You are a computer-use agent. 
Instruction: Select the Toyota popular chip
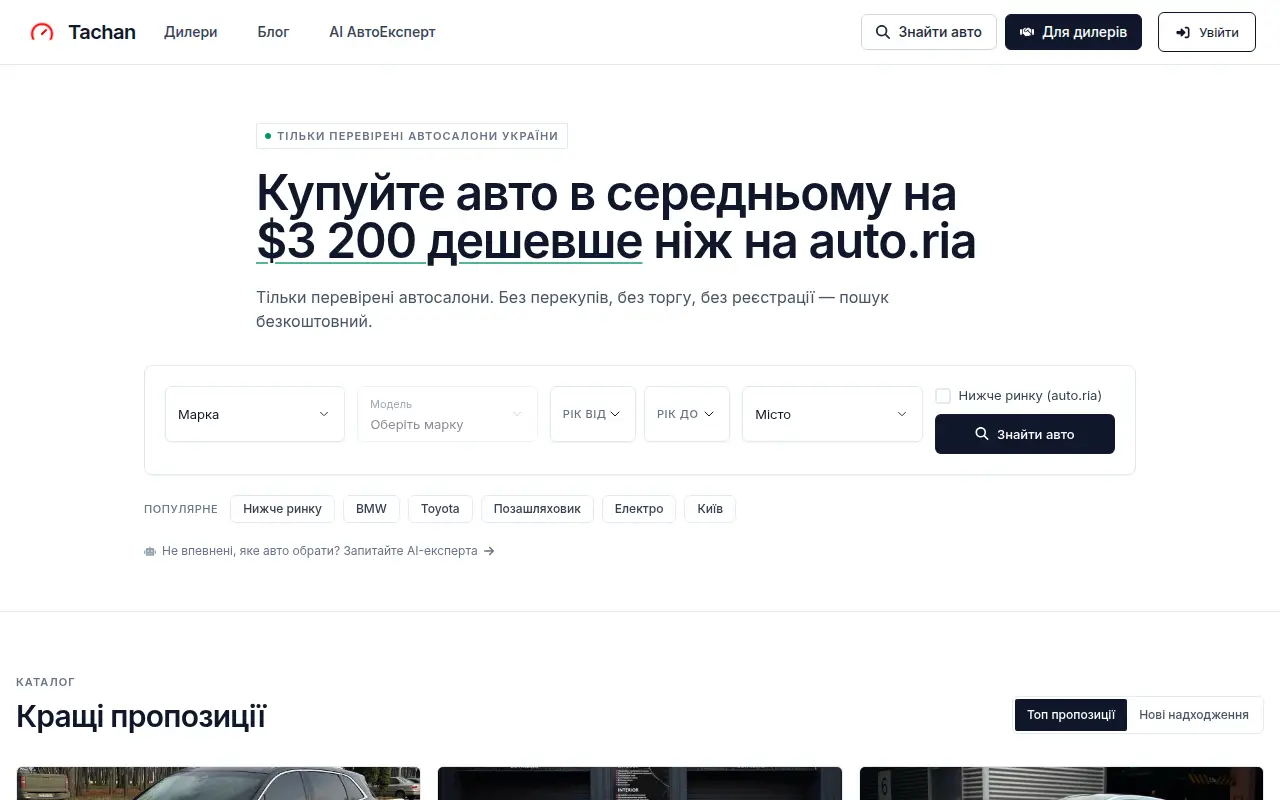(440, 509)
